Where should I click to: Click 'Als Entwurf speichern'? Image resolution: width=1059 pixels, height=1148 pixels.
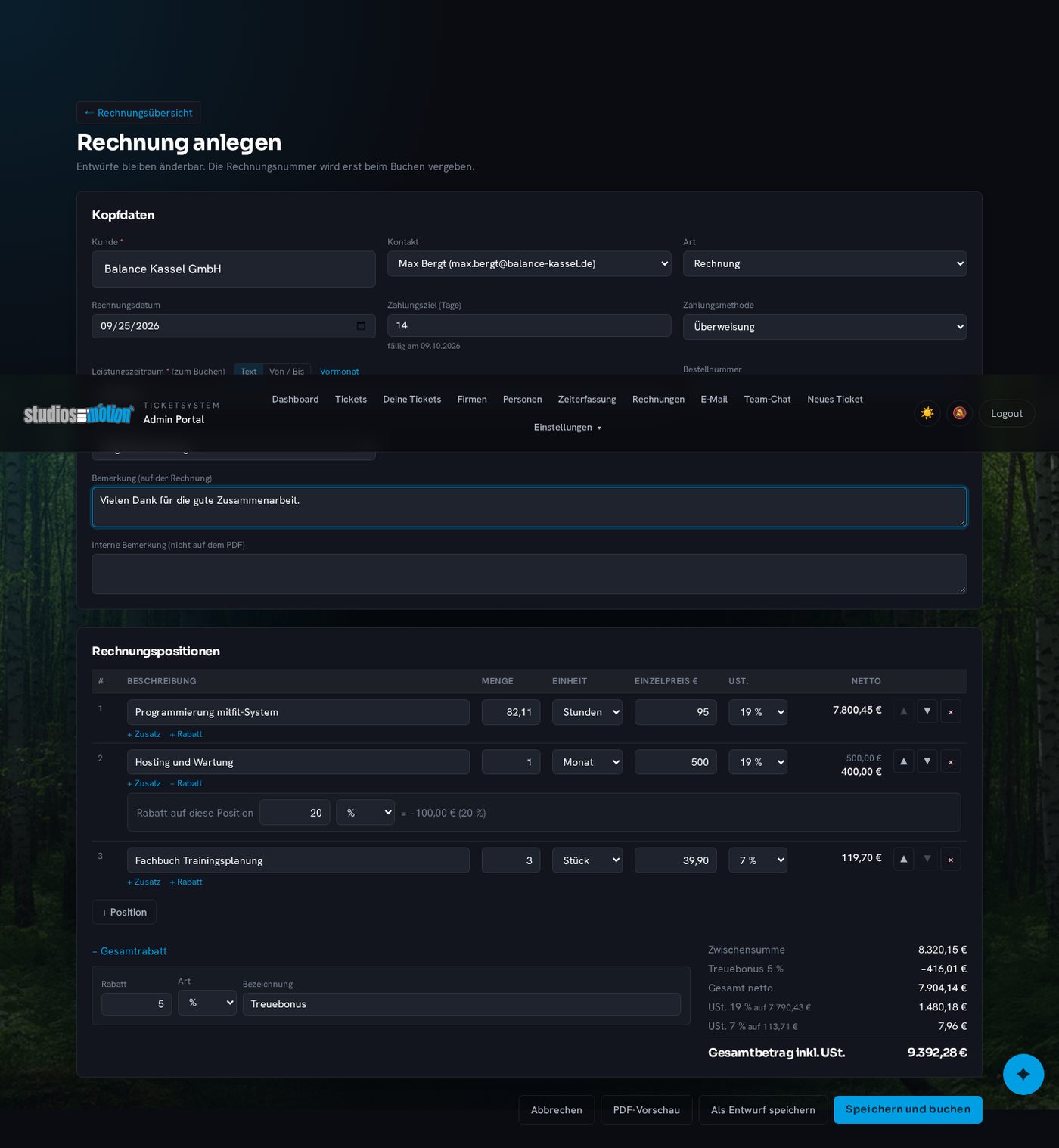point(762,1110)
